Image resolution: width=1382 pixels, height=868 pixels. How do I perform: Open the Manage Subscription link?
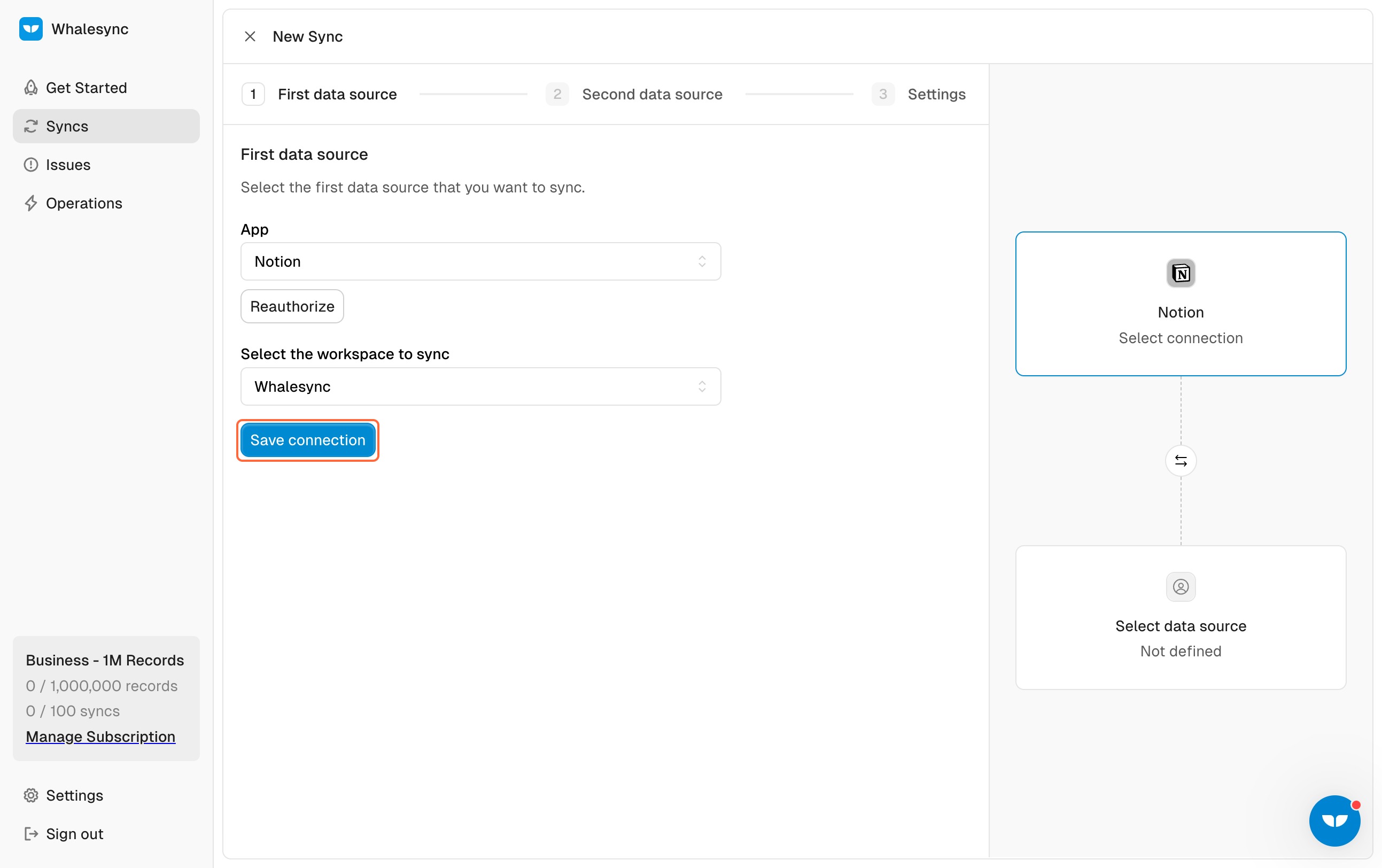tap(100, 737)
